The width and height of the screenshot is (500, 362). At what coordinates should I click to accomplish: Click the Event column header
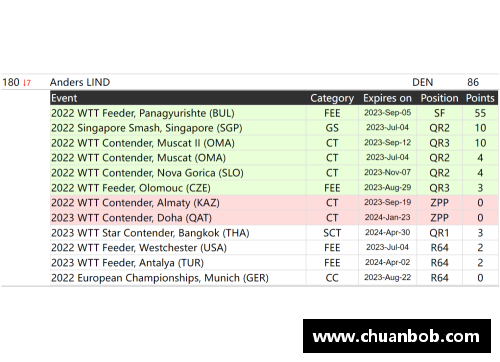(x=64, y=98)
